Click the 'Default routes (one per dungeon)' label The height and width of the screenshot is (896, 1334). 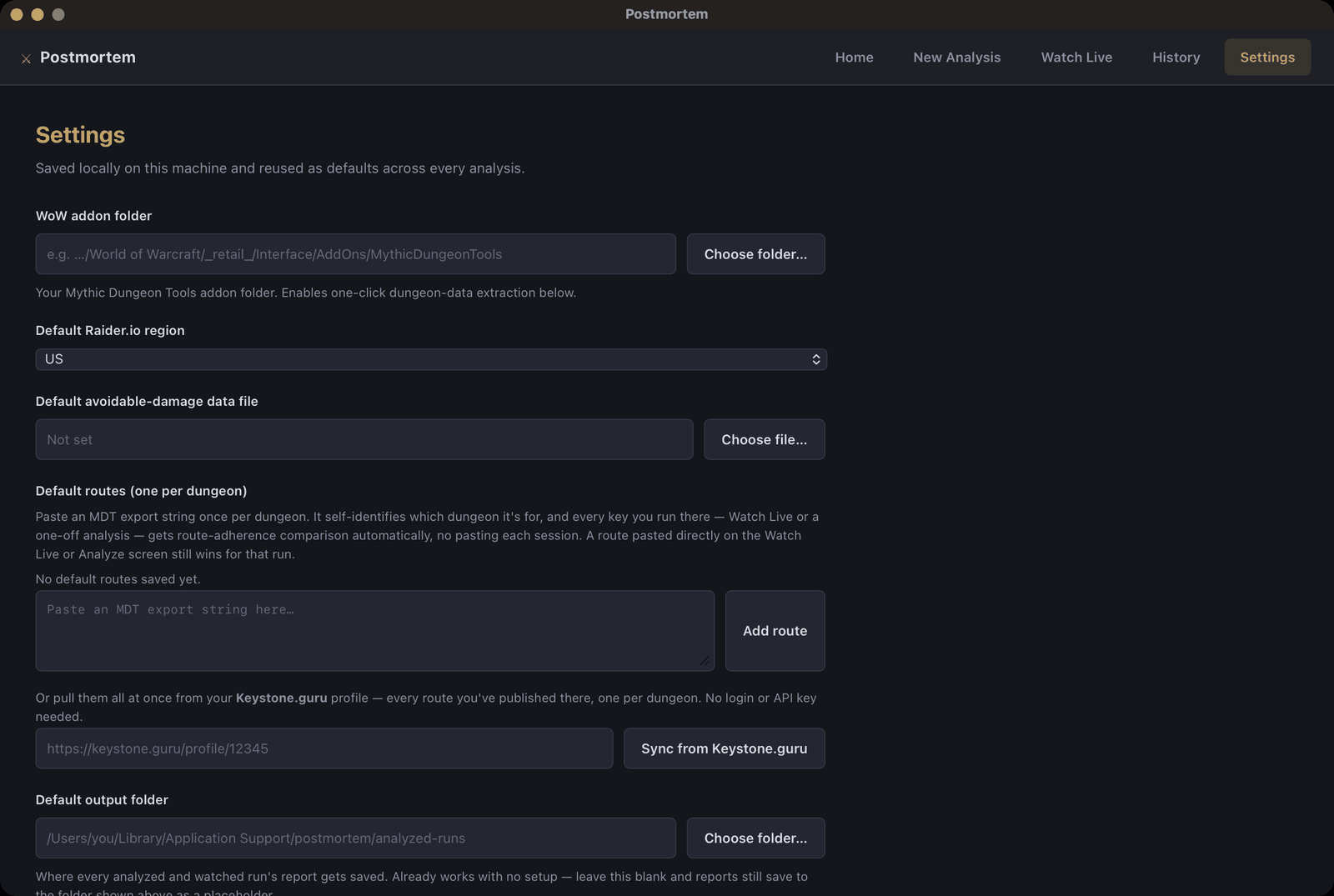(x=141, y=491)
